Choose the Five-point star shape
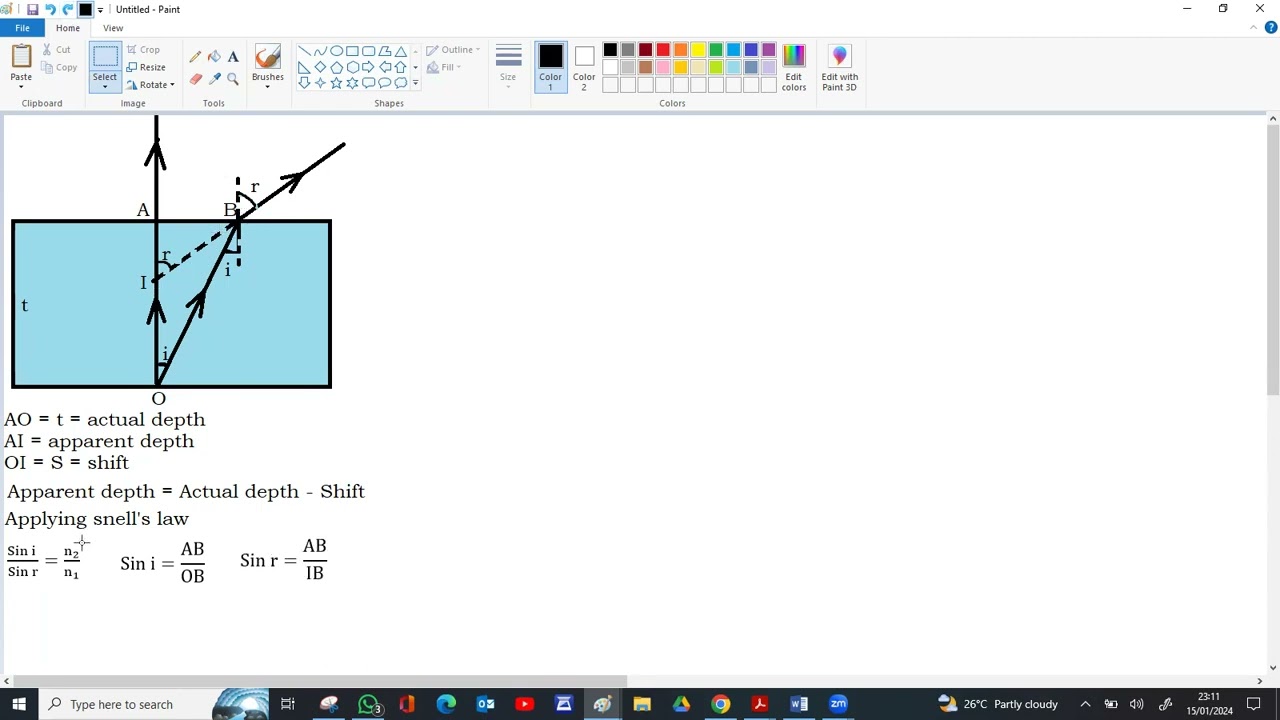The image size is (1280, 720). click(x=336, y=83)
